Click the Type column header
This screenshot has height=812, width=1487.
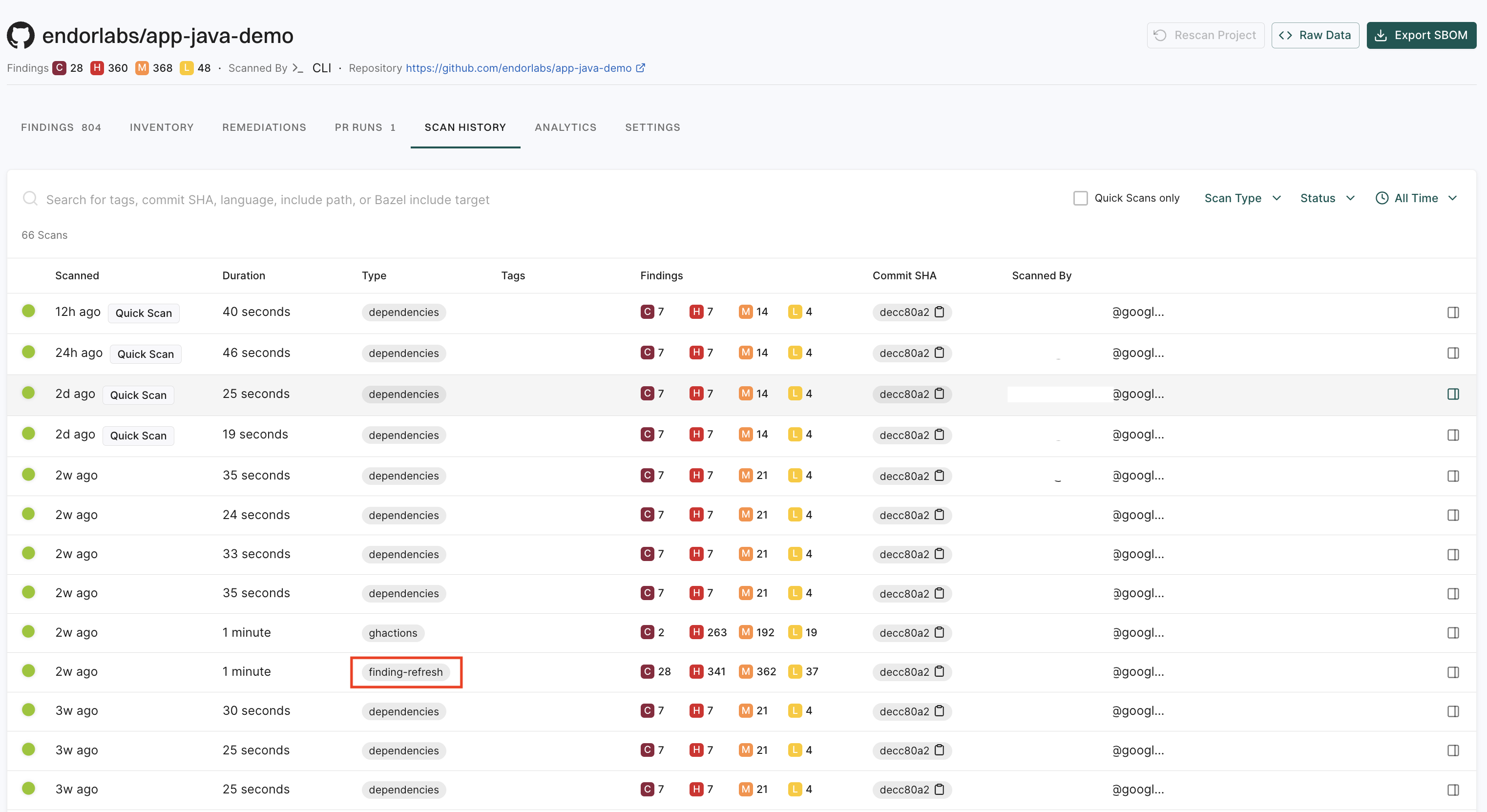(x=374, y=275)
